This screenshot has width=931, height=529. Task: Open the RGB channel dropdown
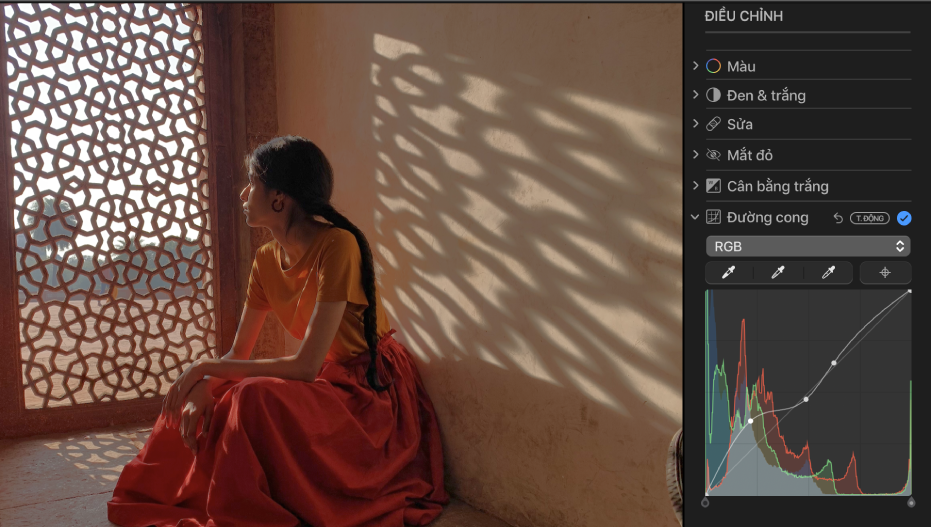(807, 246)
